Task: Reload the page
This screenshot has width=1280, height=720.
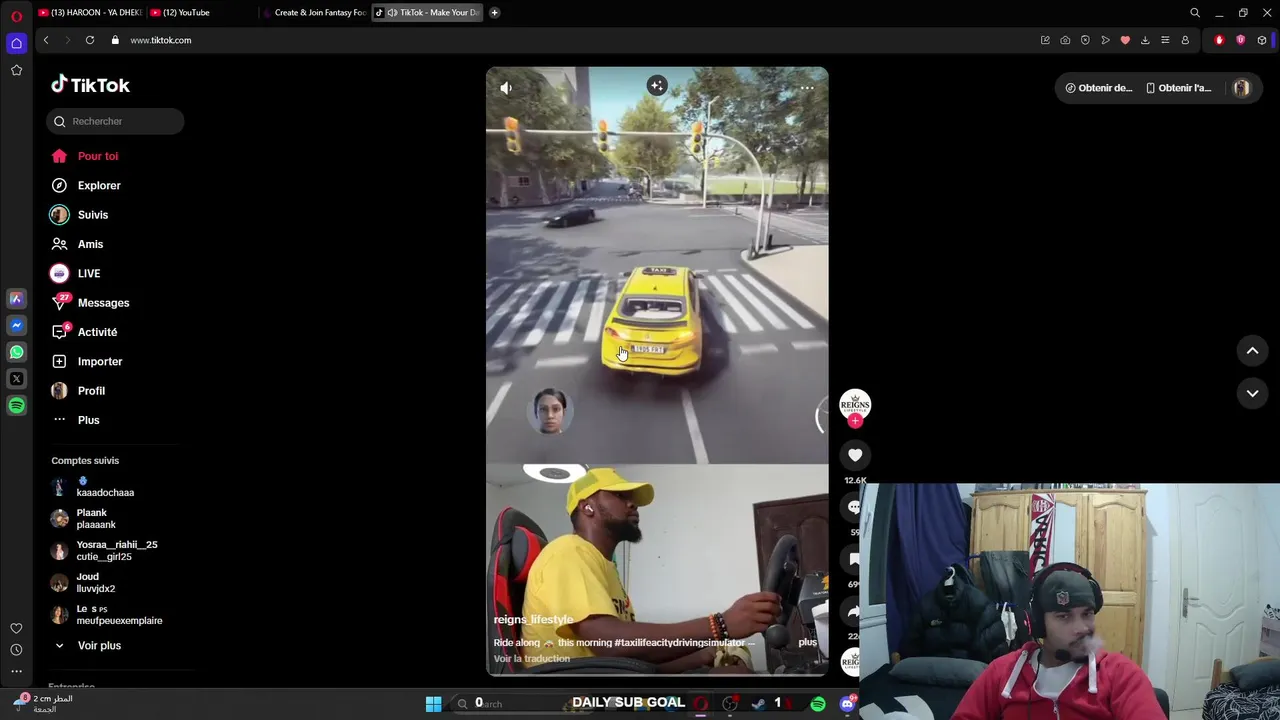Action: click(x=90, y=40)
